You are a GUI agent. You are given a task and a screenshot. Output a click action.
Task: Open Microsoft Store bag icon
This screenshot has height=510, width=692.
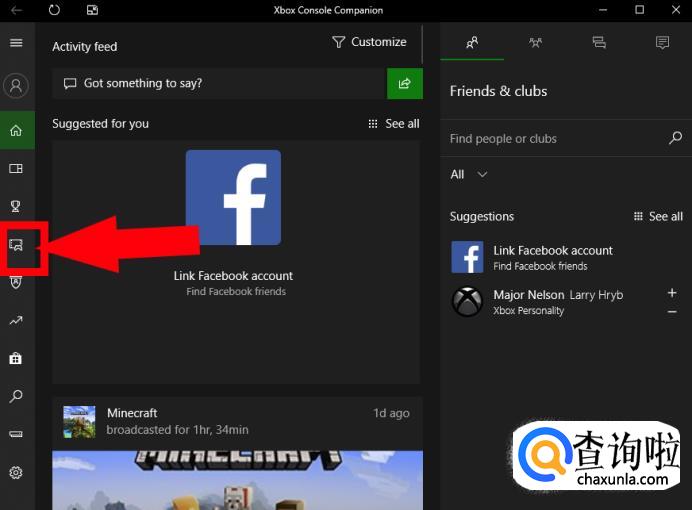16,358
